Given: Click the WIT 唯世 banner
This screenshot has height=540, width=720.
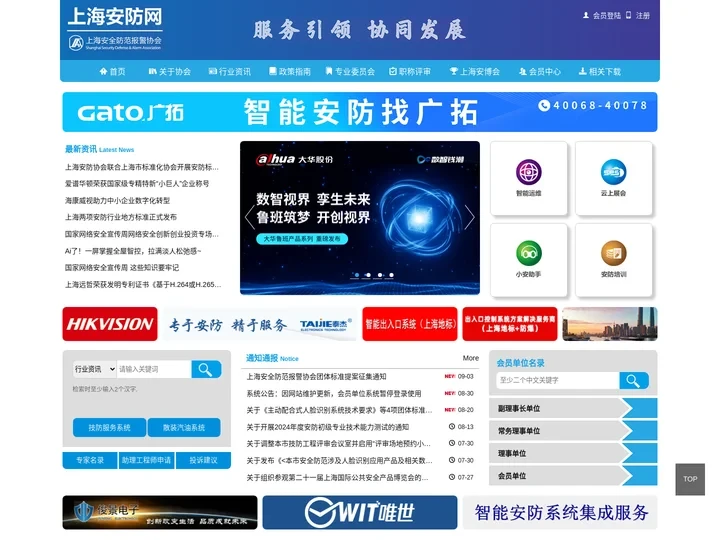Looking at the screenshot, I should pyautogui.click(x=360, y=512).
